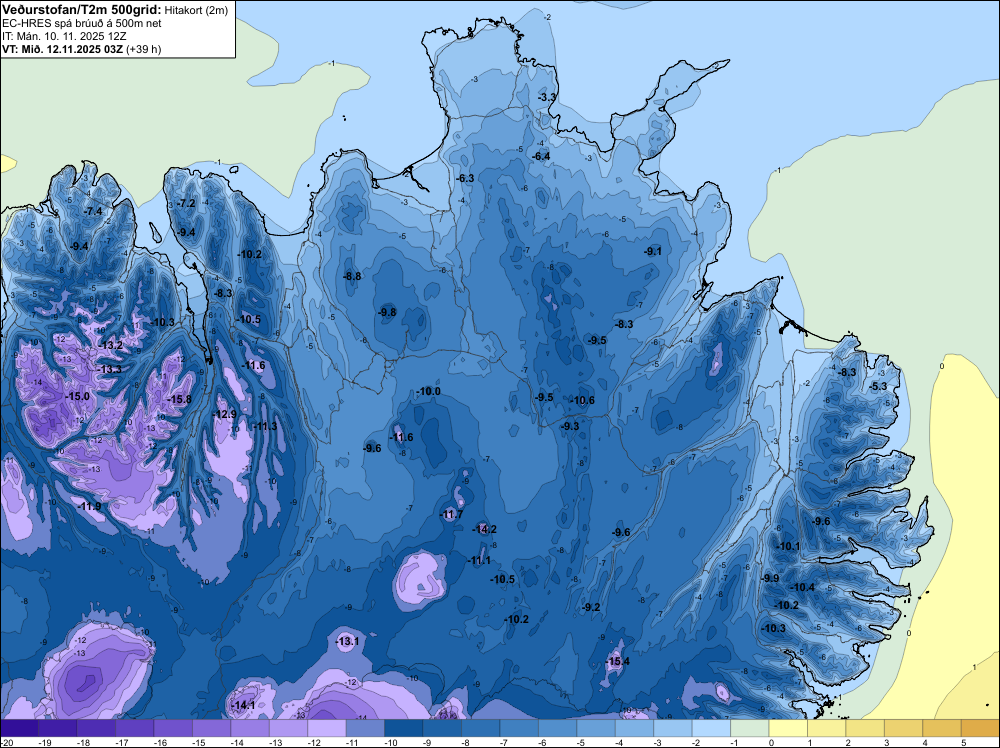Click the '-19' label on the legend bar
This screenshot has height=748, width=1000.
tap(44, 742)
